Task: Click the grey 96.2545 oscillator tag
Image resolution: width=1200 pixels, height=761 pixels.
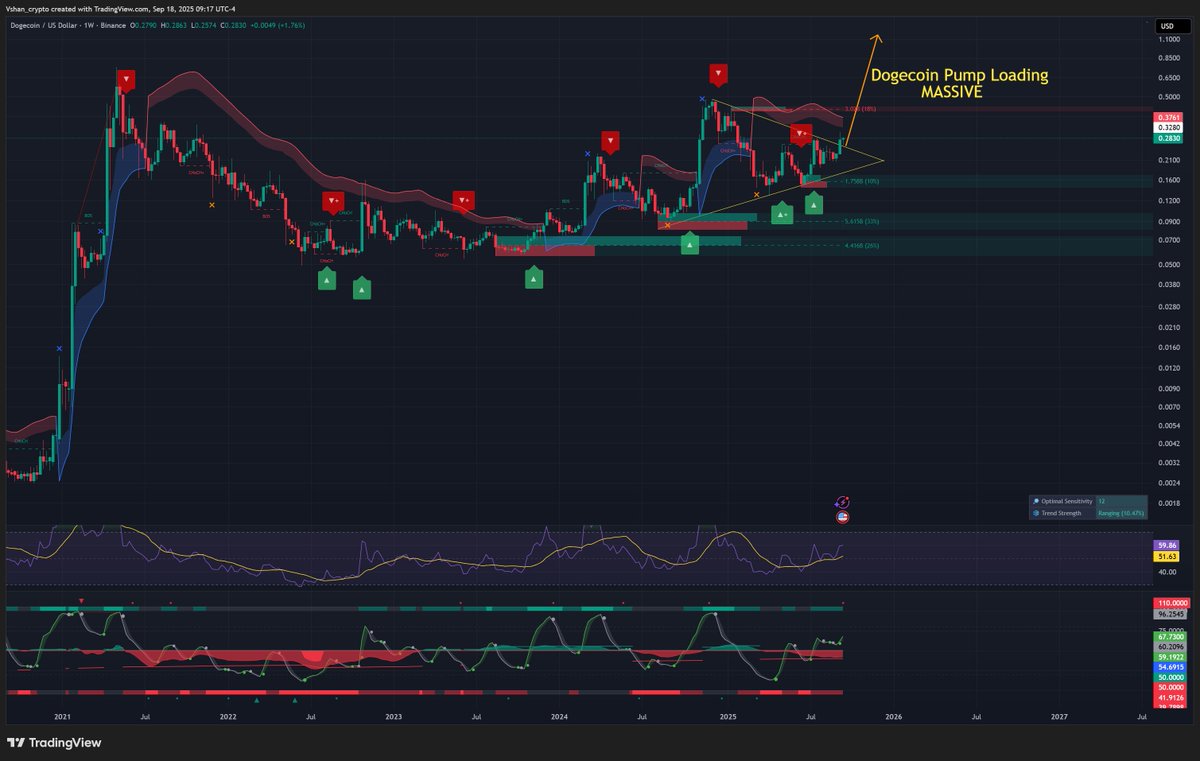Action: [1170, 614]
